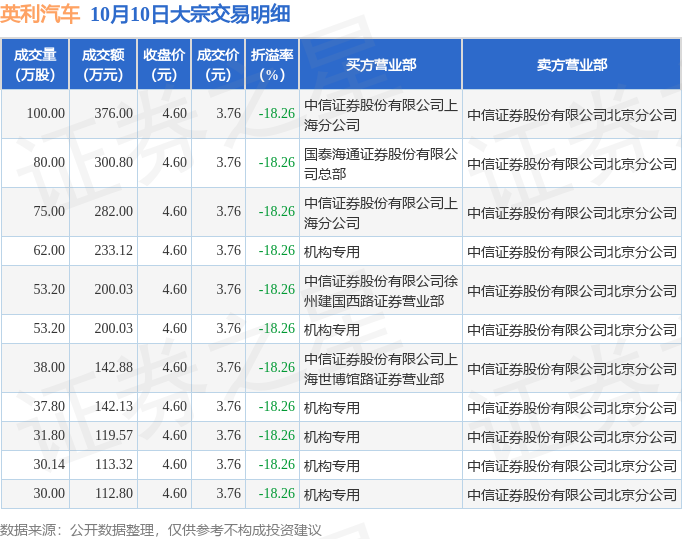Click the 142.88 amount cell

click(113, 368)
